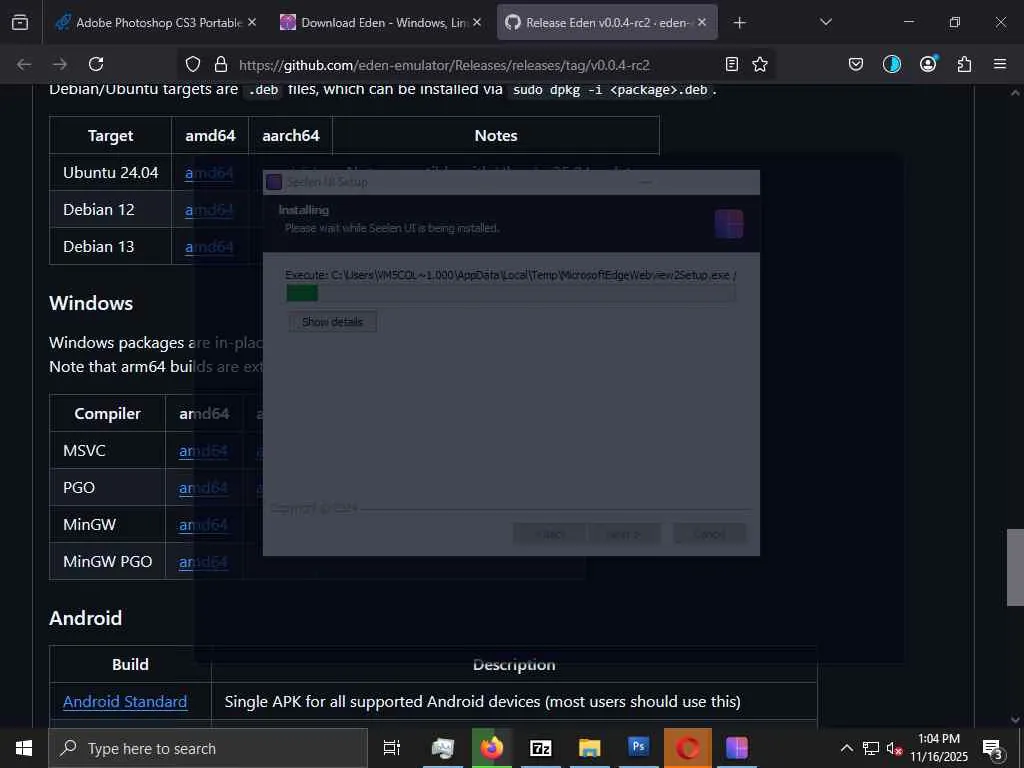Toggle Reader View for this page
The width and height of the screenshot is (1024, 768).
click(732, 64)
